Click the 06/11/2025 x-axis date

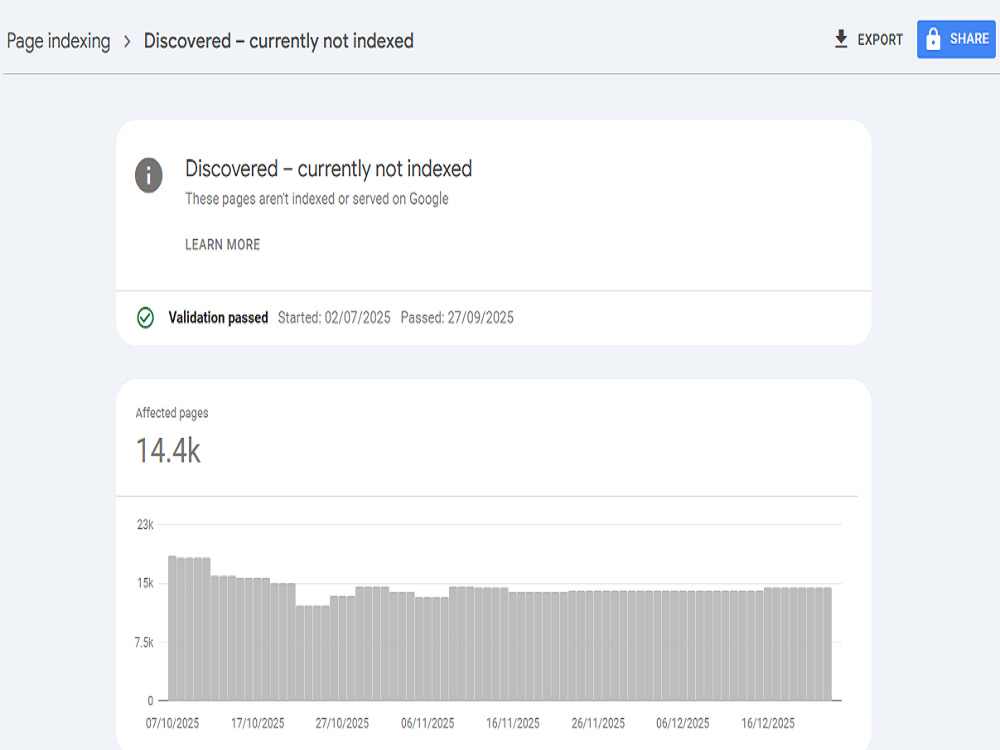coord(428,723)
